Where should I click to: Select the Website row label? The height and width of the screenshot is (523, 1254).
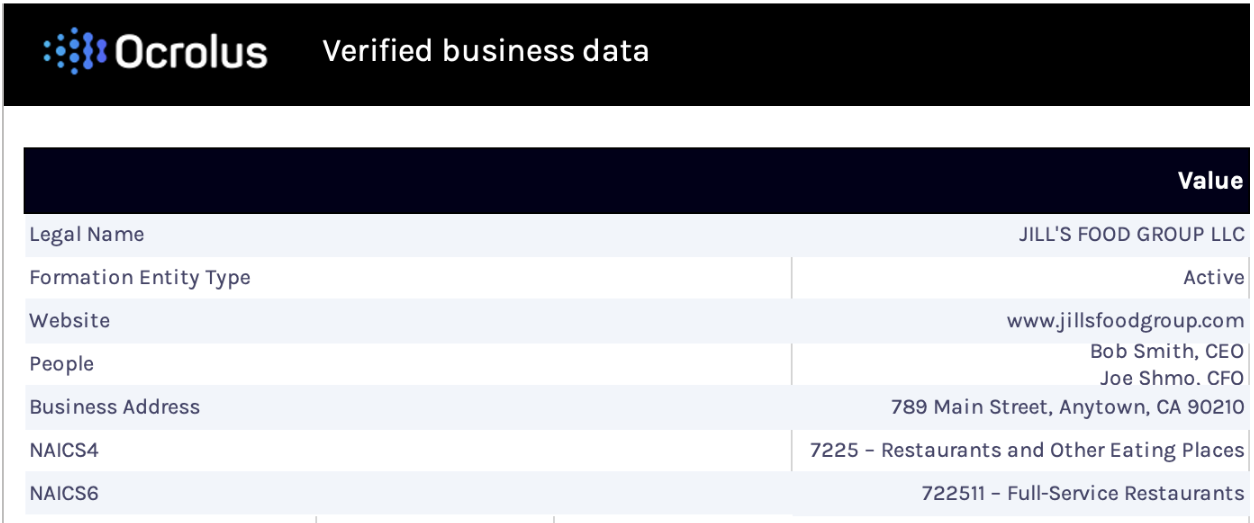[69, 321]
